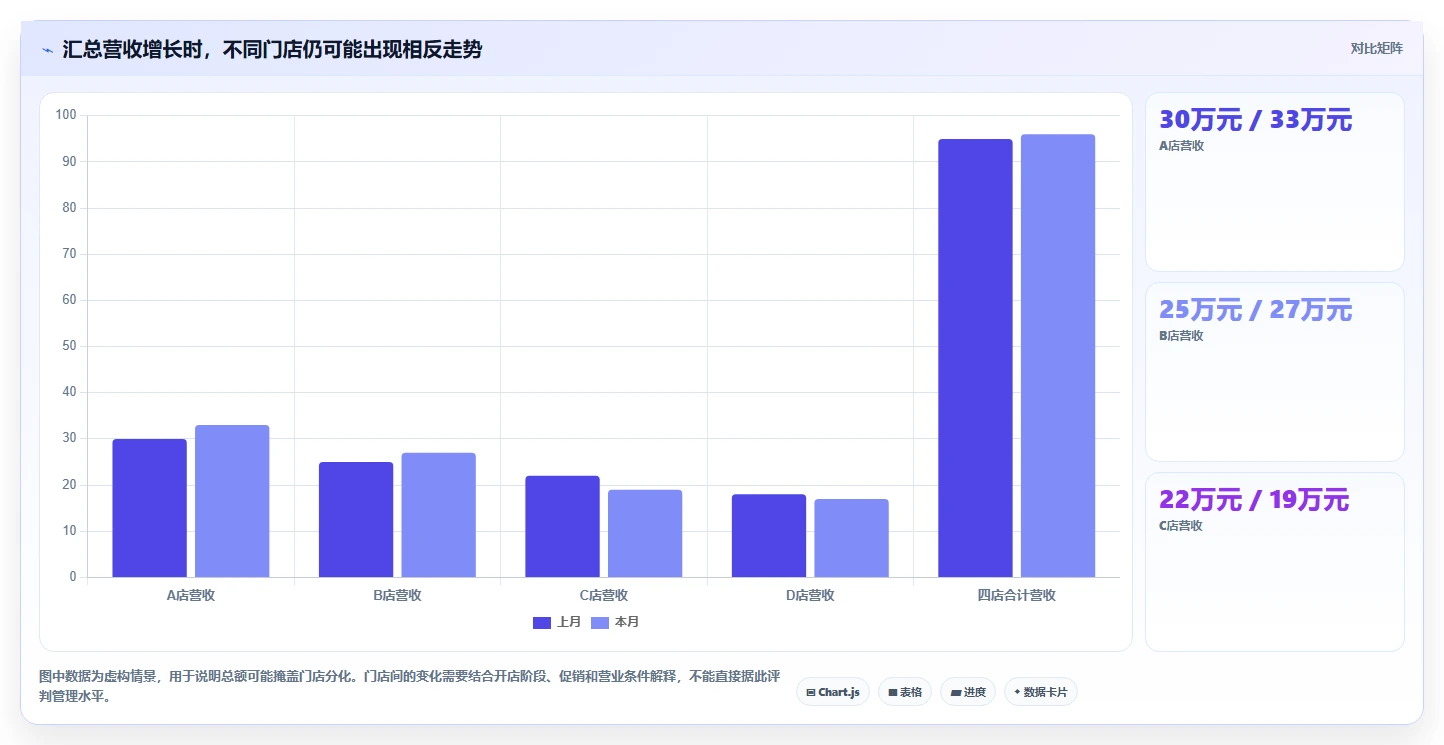Click the footnote starting 图中数据为虚构情景

pyautogui.click(x=409, y=686)
